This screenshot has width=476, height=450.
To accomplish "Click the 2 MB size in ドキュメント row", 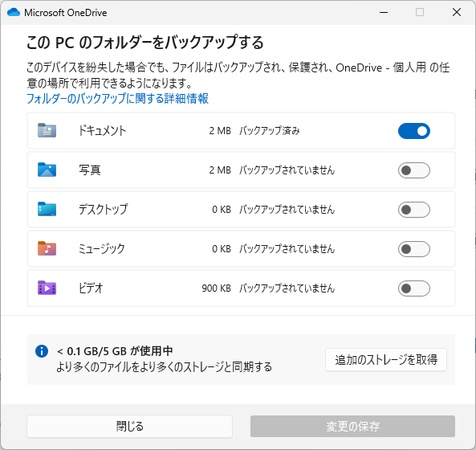I will (220, 131).
